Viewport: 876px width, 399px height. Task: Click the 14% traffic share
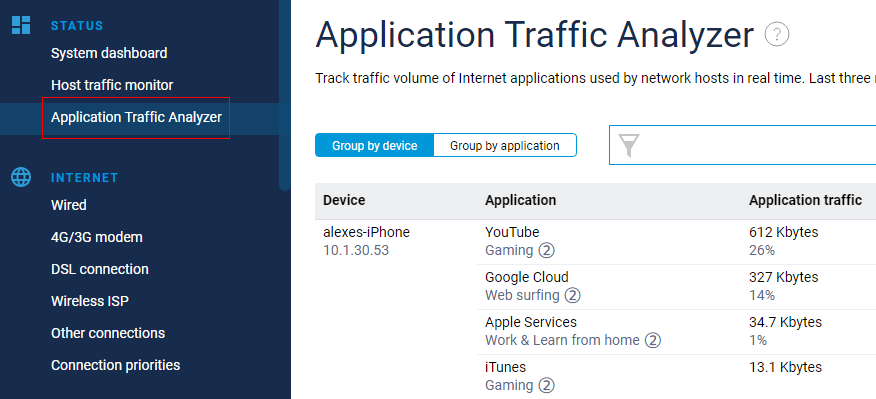tap(761, 295)
